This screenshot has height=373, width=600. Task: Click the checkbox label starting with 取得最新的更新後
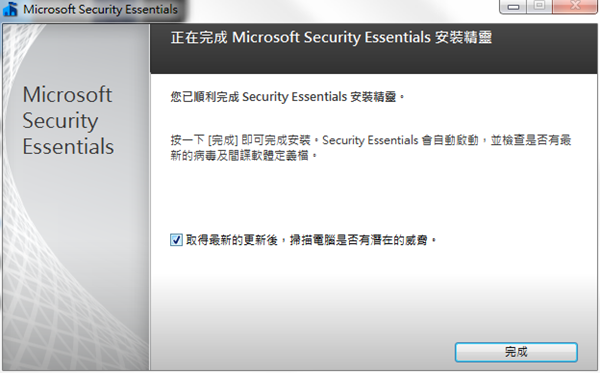click(x=311, y=240)
